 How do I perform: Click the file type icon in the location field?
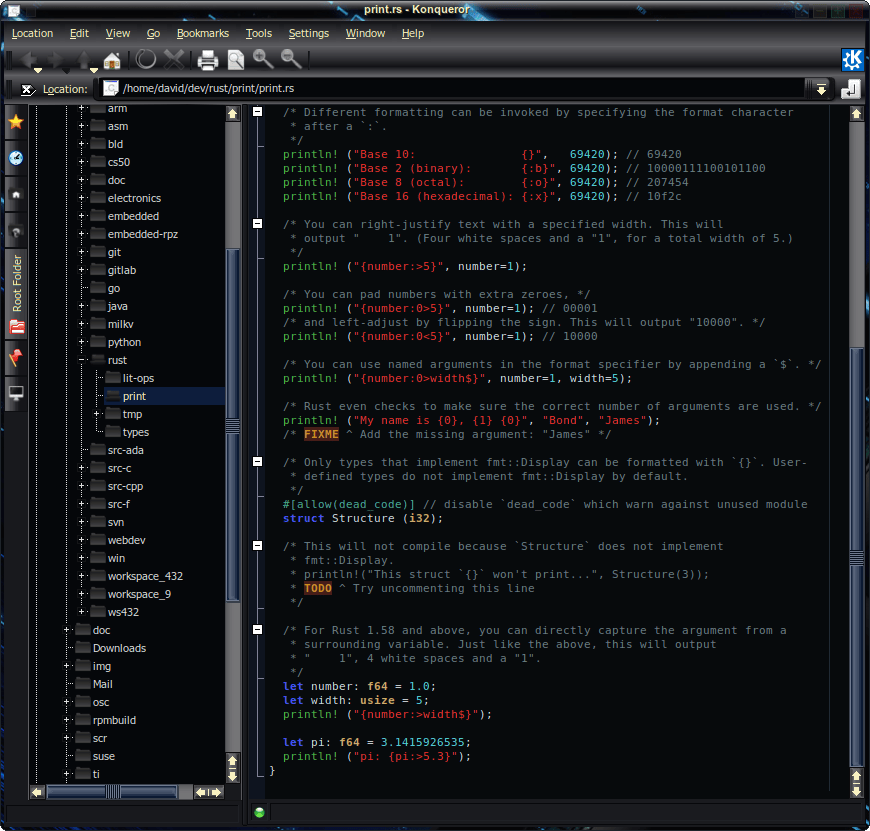tap(111, 88)
